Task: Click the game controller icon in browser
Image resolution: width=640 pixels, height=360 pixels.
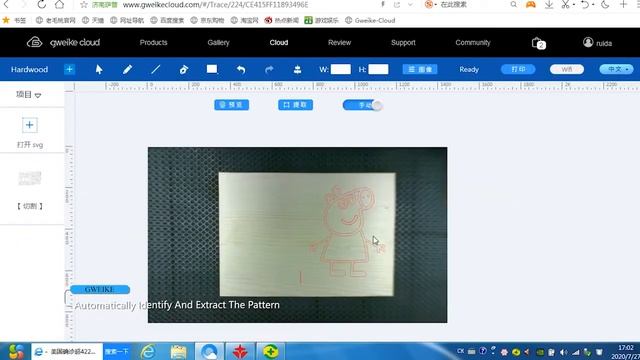Action: [531, 4]
